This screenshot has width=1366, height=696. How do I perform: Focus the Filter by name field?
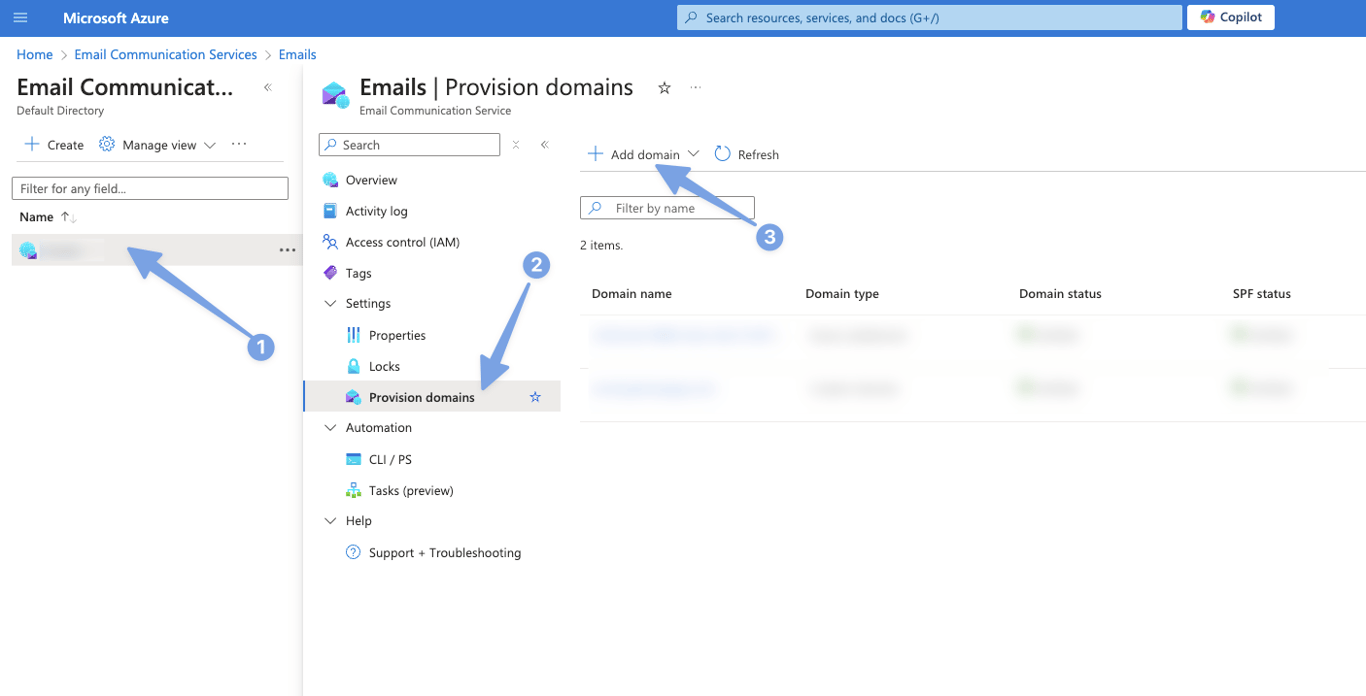coord(667,208)
